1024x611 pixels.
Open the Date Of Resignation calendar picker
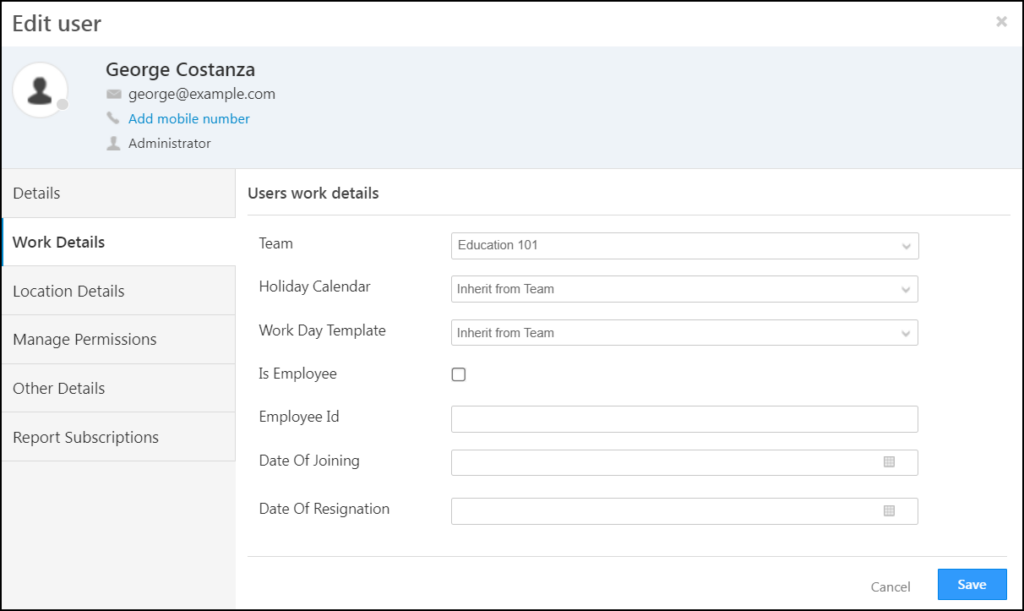890,510
